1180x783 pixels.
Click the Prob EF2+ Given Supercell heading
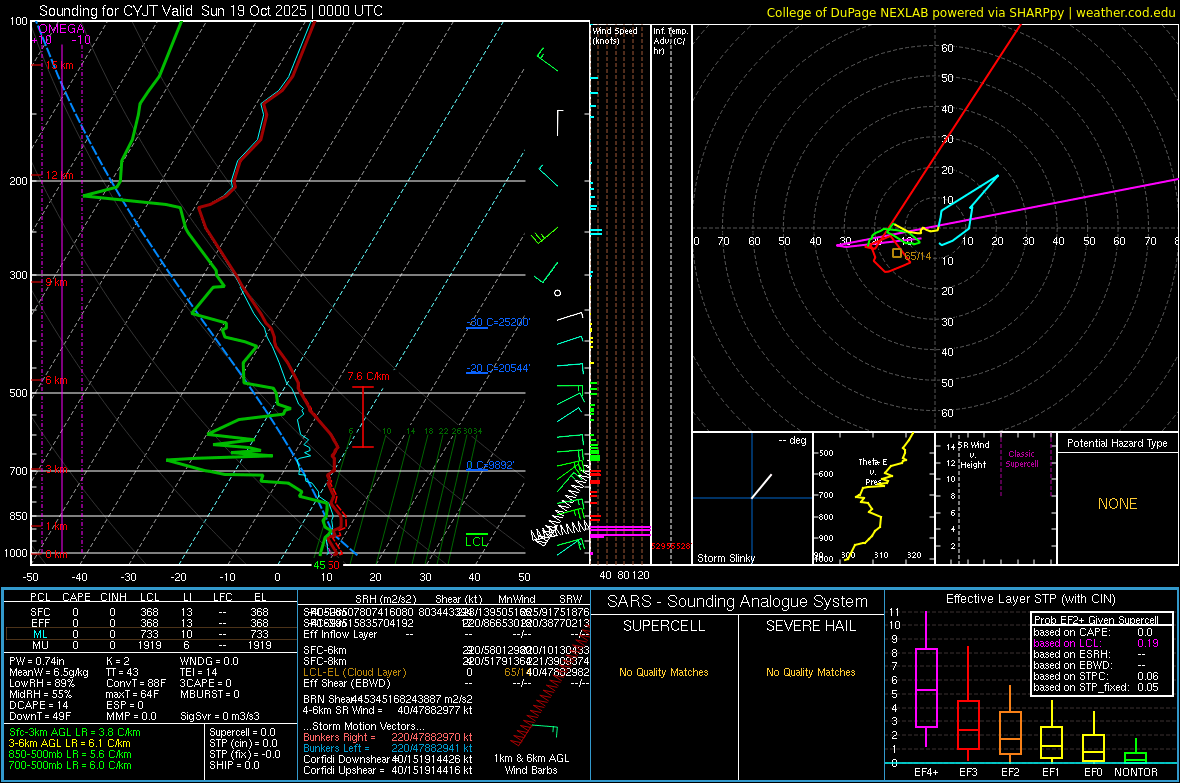(1096, 620)
